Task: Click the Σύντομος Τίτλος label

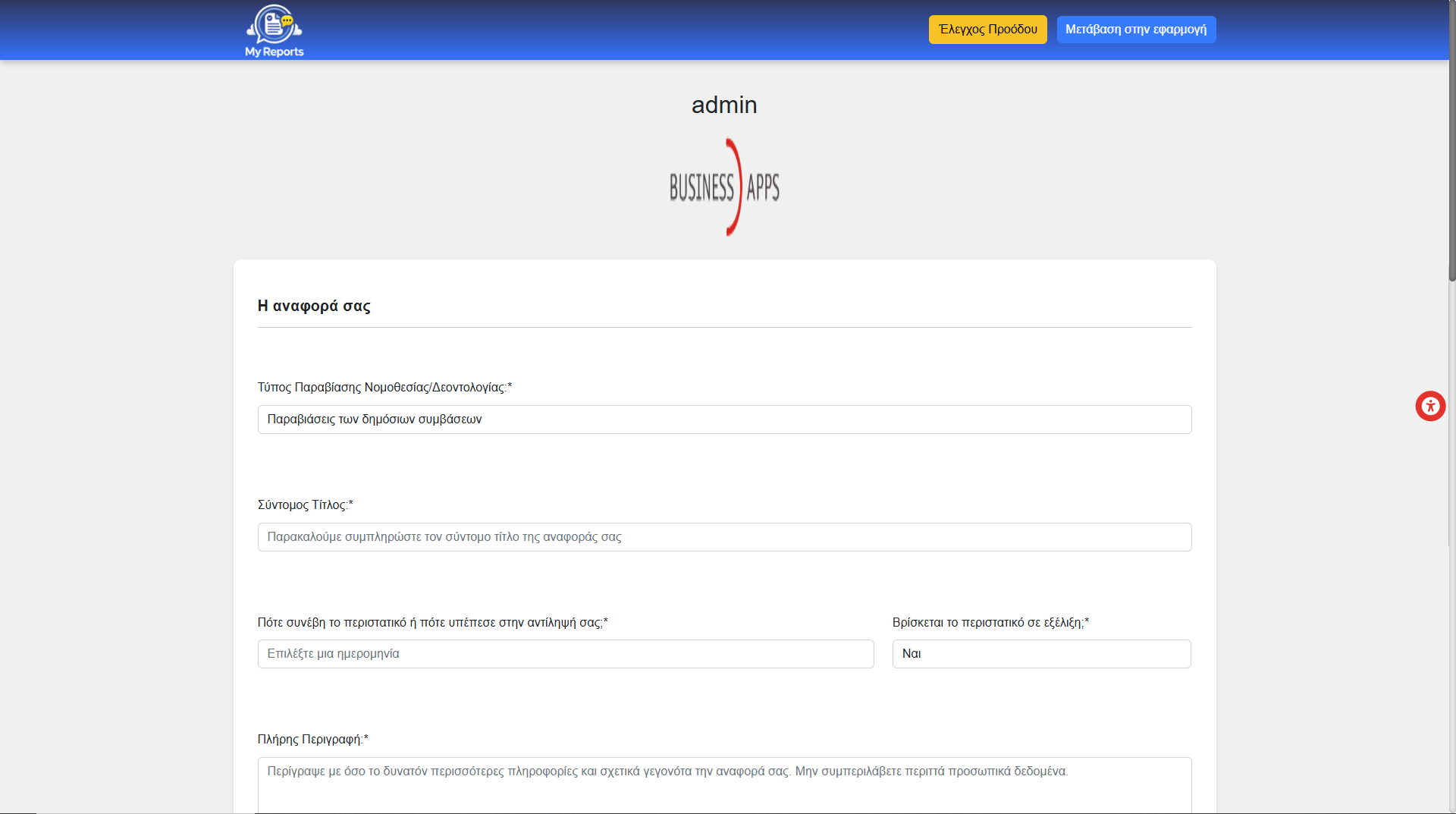Action: (x=305, y=505)
